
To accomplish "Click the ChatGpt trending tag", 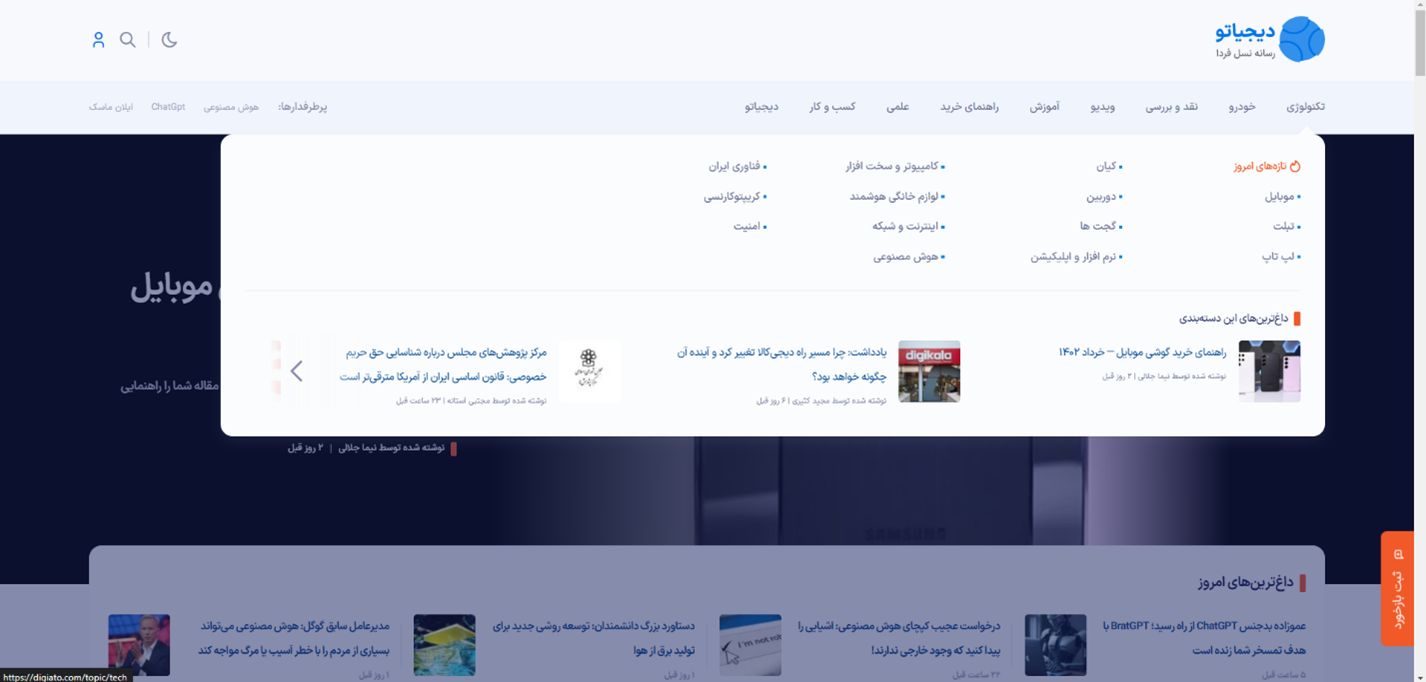I will (x=168, y=107).
